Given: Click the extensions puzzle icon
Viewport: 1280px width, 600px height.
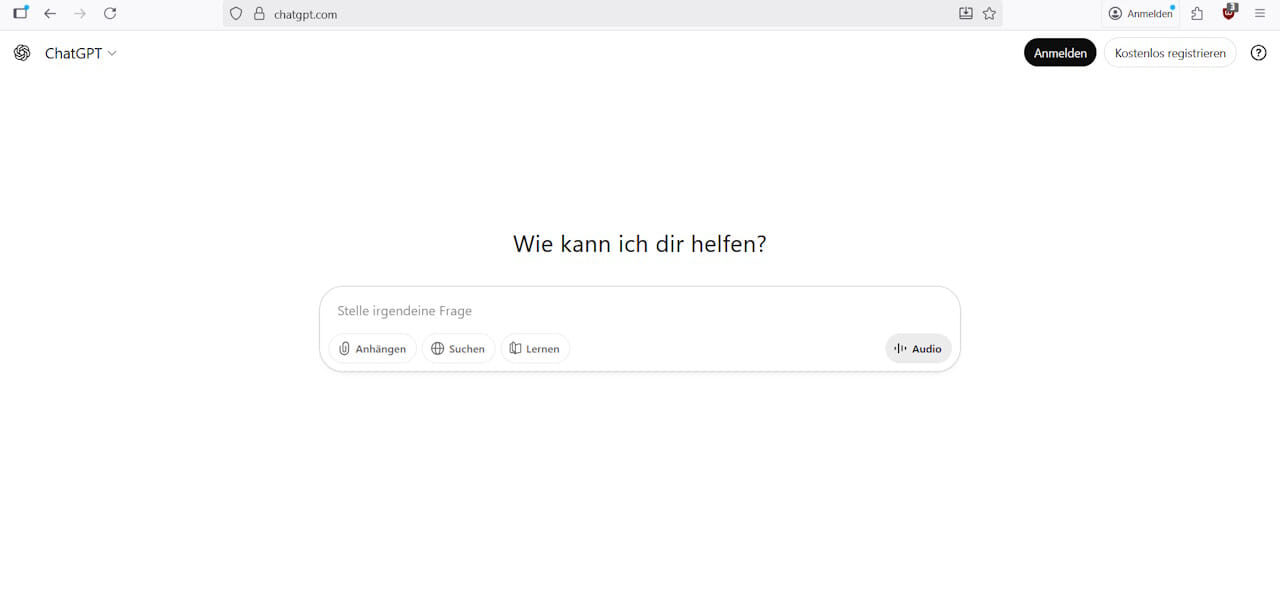Looking at the screenshot, I should click(x=1196, y=13).
